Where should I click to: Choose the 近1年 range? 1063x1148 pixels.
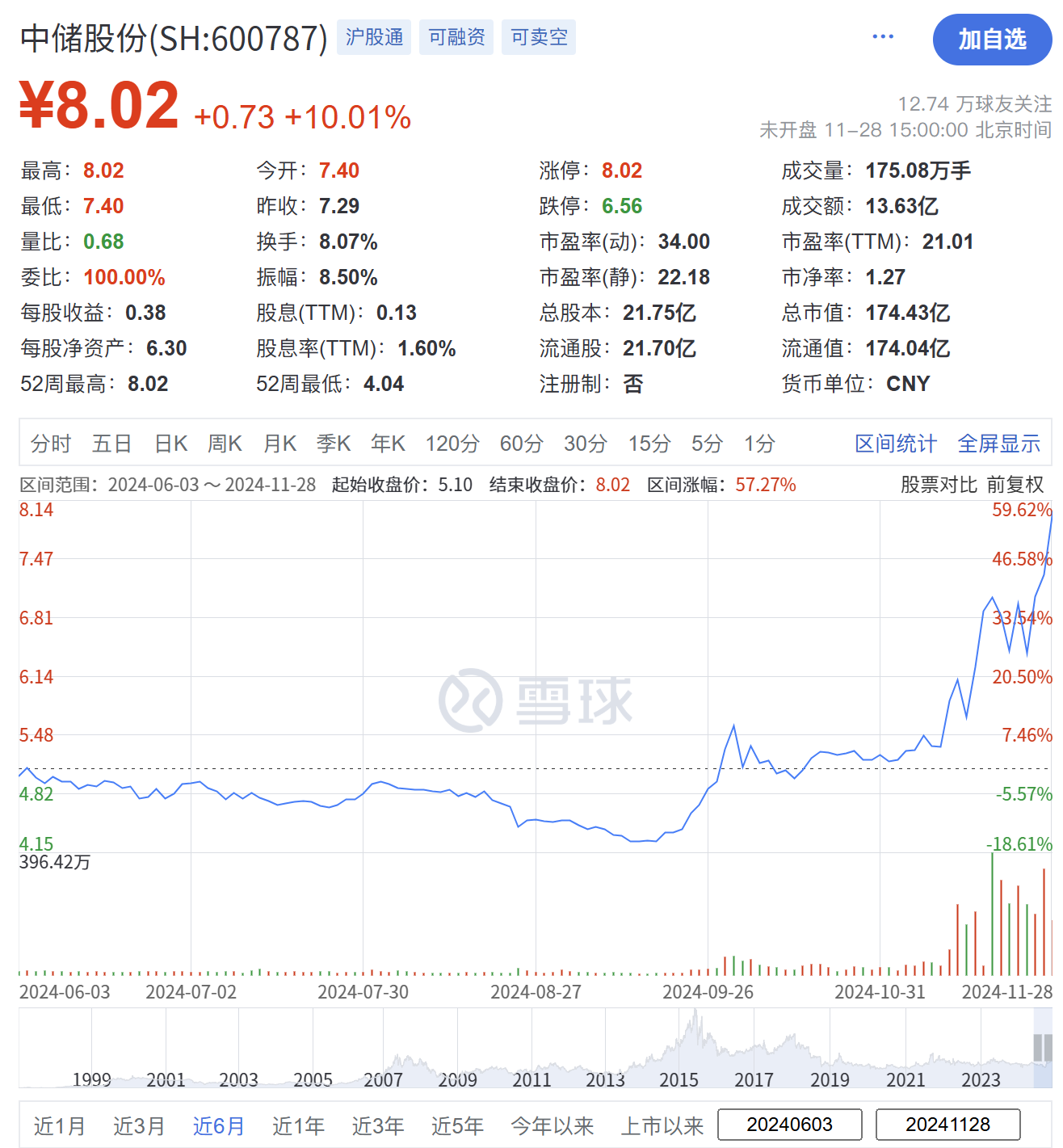tap(298, 1125)
